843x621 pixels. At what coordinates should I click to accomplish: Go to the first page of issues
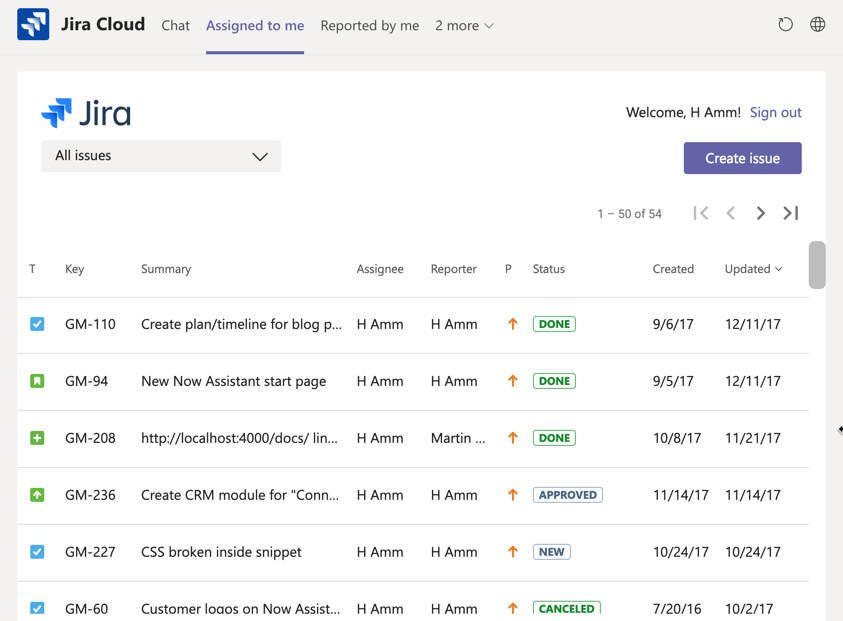pyautogui.click(x=701, y=213)
